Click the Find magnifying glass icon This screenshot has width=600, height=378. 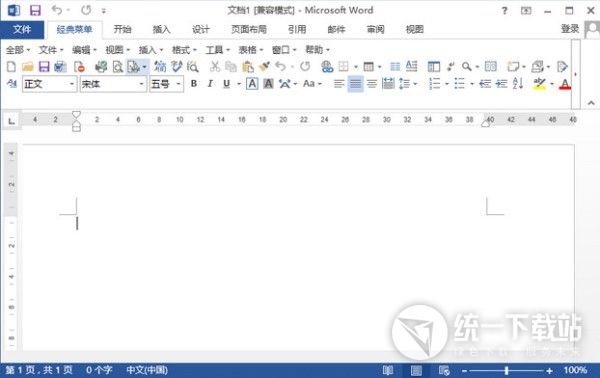pos(466,67)
